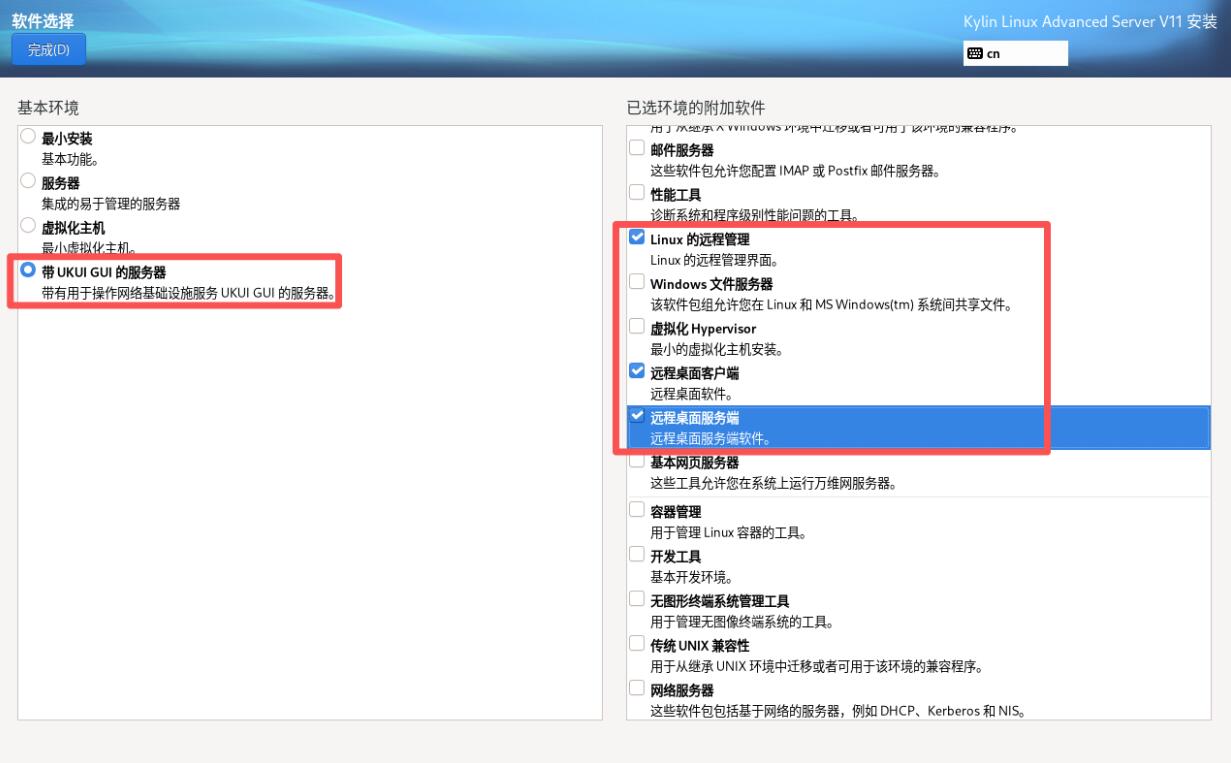Check the 性能工具 add-on

637,192
